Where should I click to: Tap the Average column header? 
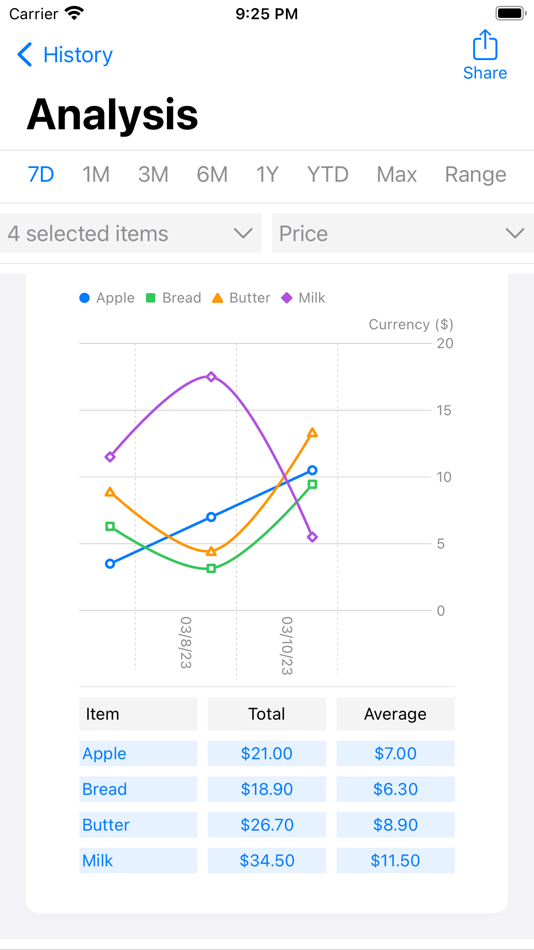[395, 714]
